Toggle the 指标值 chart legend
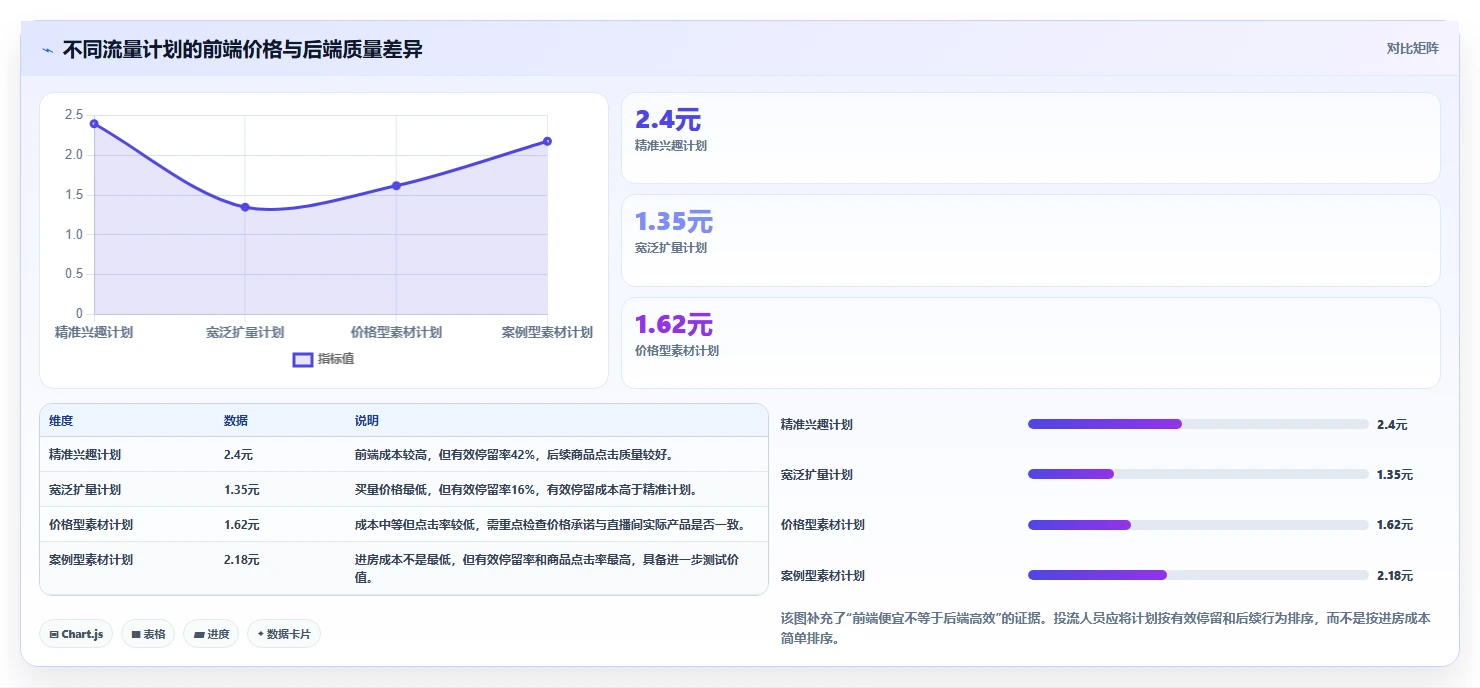Viewport: 1480px width, 688px height. pos(323,359)
